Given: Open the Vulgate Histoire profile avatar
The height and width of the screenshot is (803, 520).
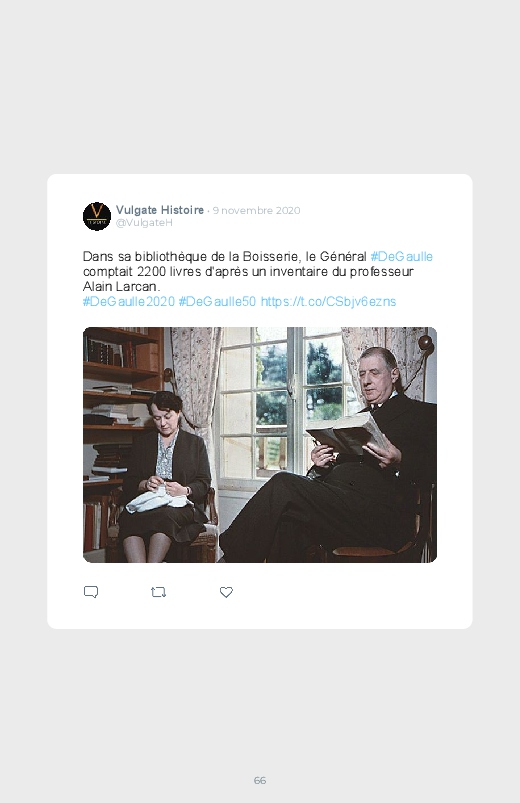Looking at the screenshot, I should (x=97, y=216).
